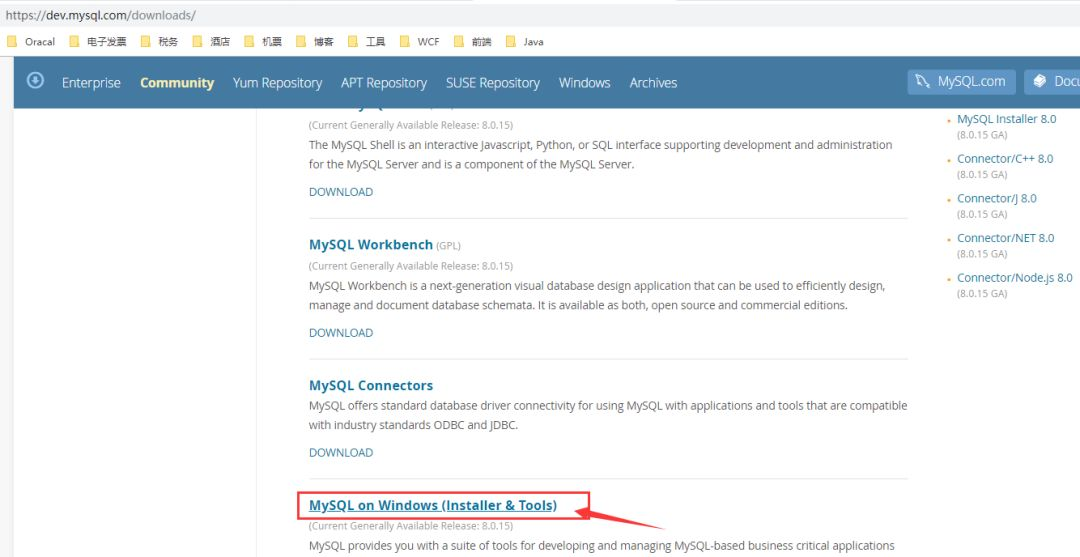The width and height of the screenshot is (1080, 557).
Task: Open Connector/NET 8.0 sidebar link
Action: (x=1006, y=238)
